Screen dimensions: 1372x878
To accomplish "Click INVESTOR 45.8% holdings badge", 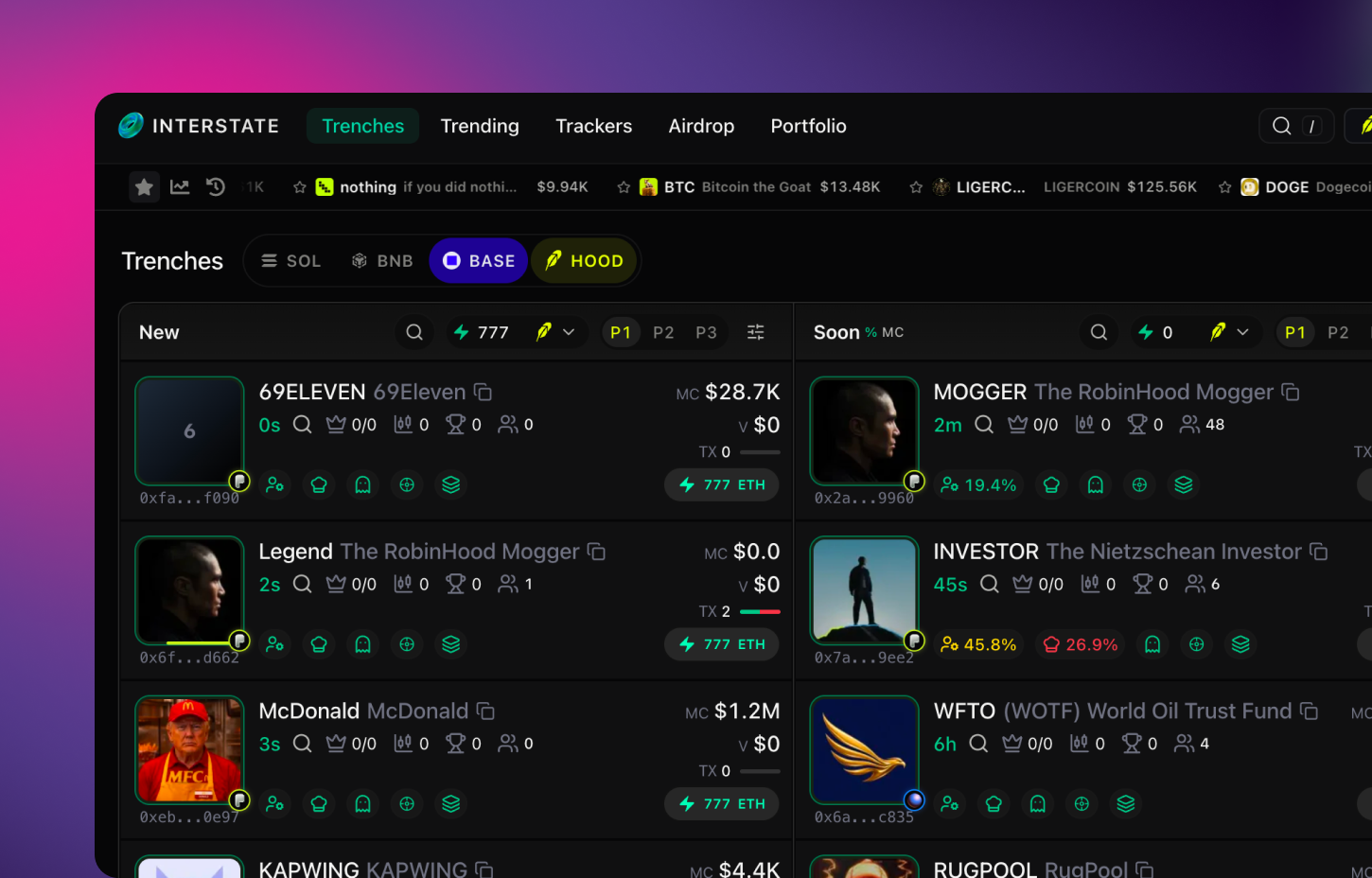I will click(978, 644).
